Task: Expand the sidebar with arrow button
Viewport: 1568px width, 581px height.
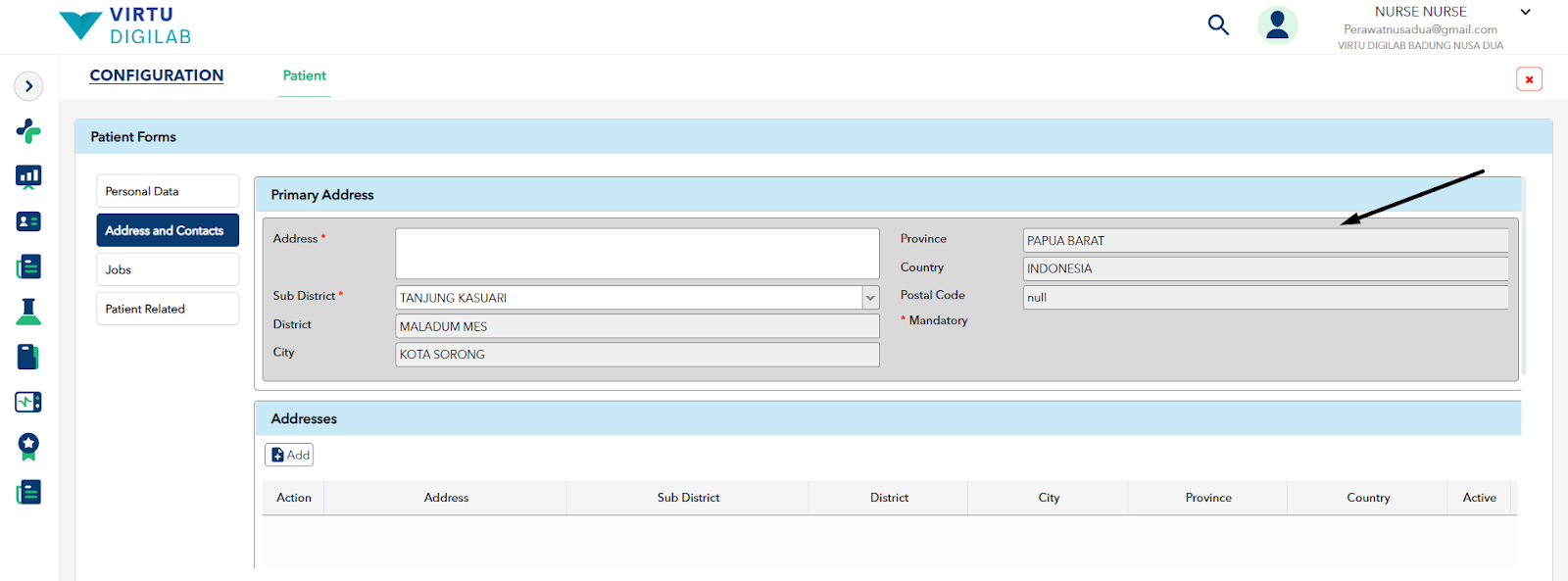Action: click(x=28, y=86)
